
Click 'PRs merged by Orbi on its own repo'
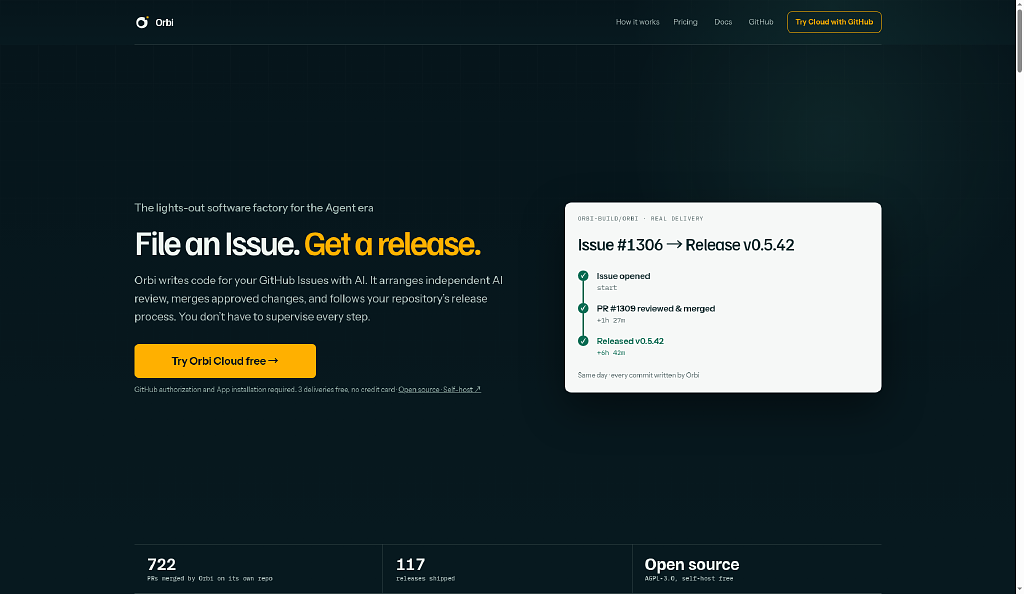tap(210, 578)
